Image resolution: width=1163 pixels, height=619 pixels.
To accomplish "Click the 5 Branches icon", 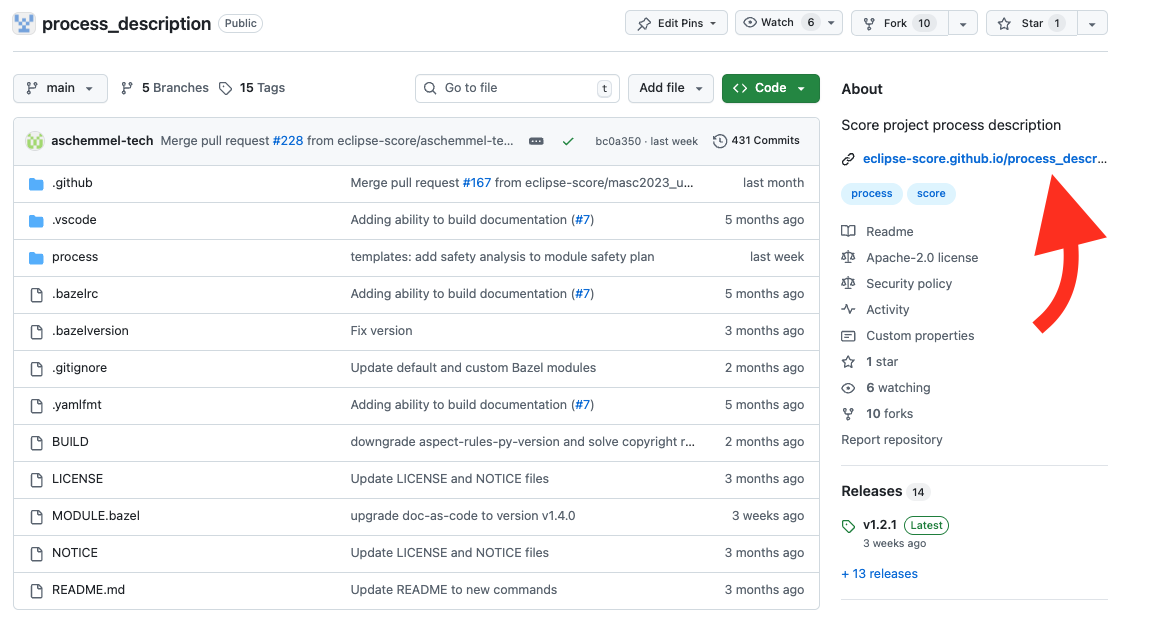I will tap(127, 87).
